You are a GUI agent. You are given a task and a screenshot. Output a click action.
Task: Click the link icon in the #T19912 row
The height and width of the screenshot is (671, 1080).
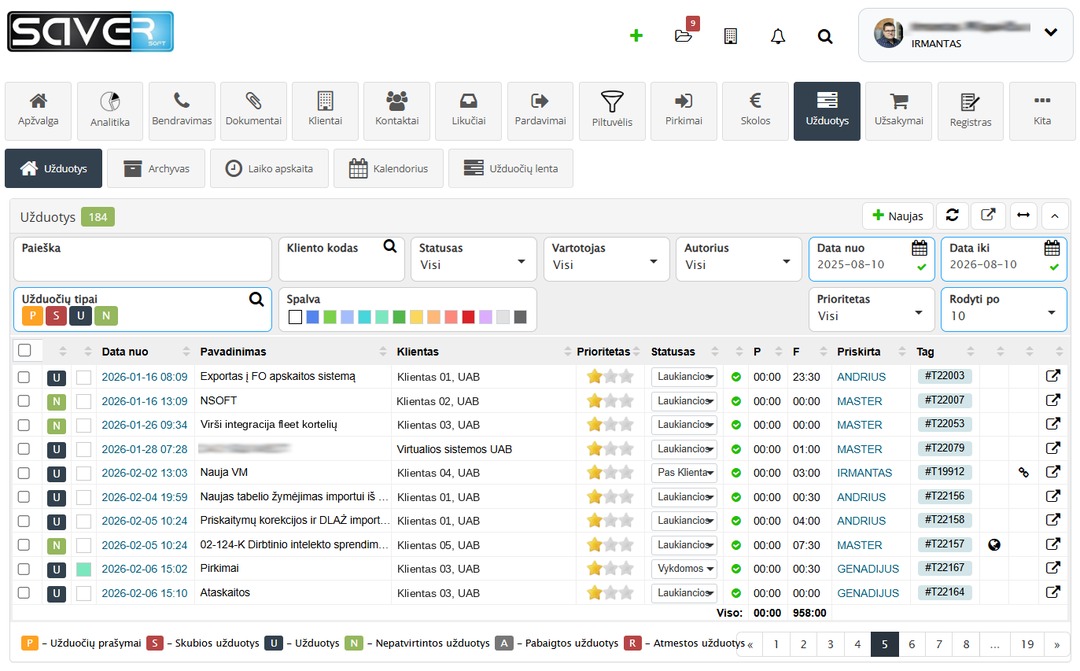pos(1024,473)
